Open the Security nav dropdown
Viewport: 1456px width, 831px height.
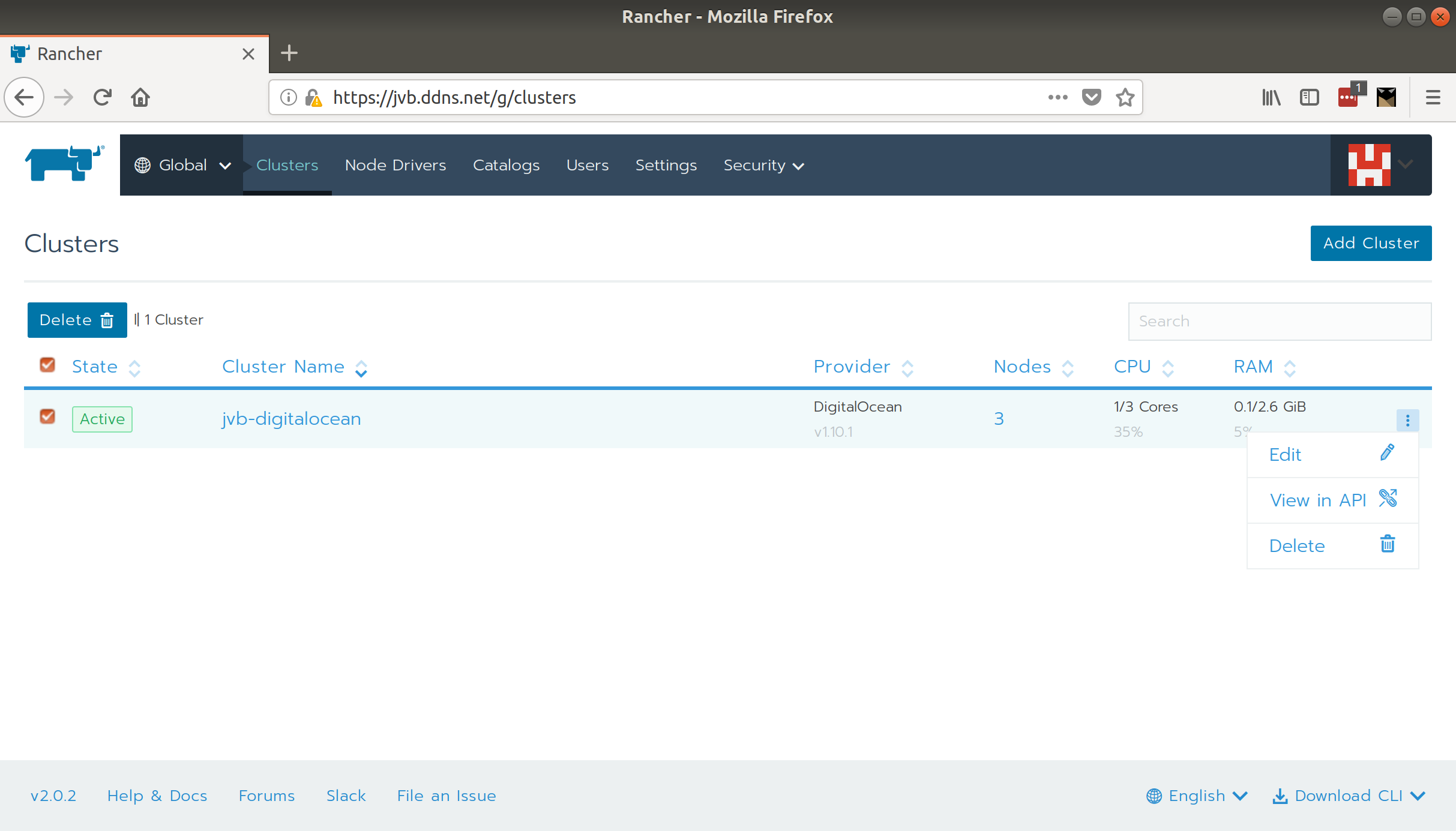[763, 165]
